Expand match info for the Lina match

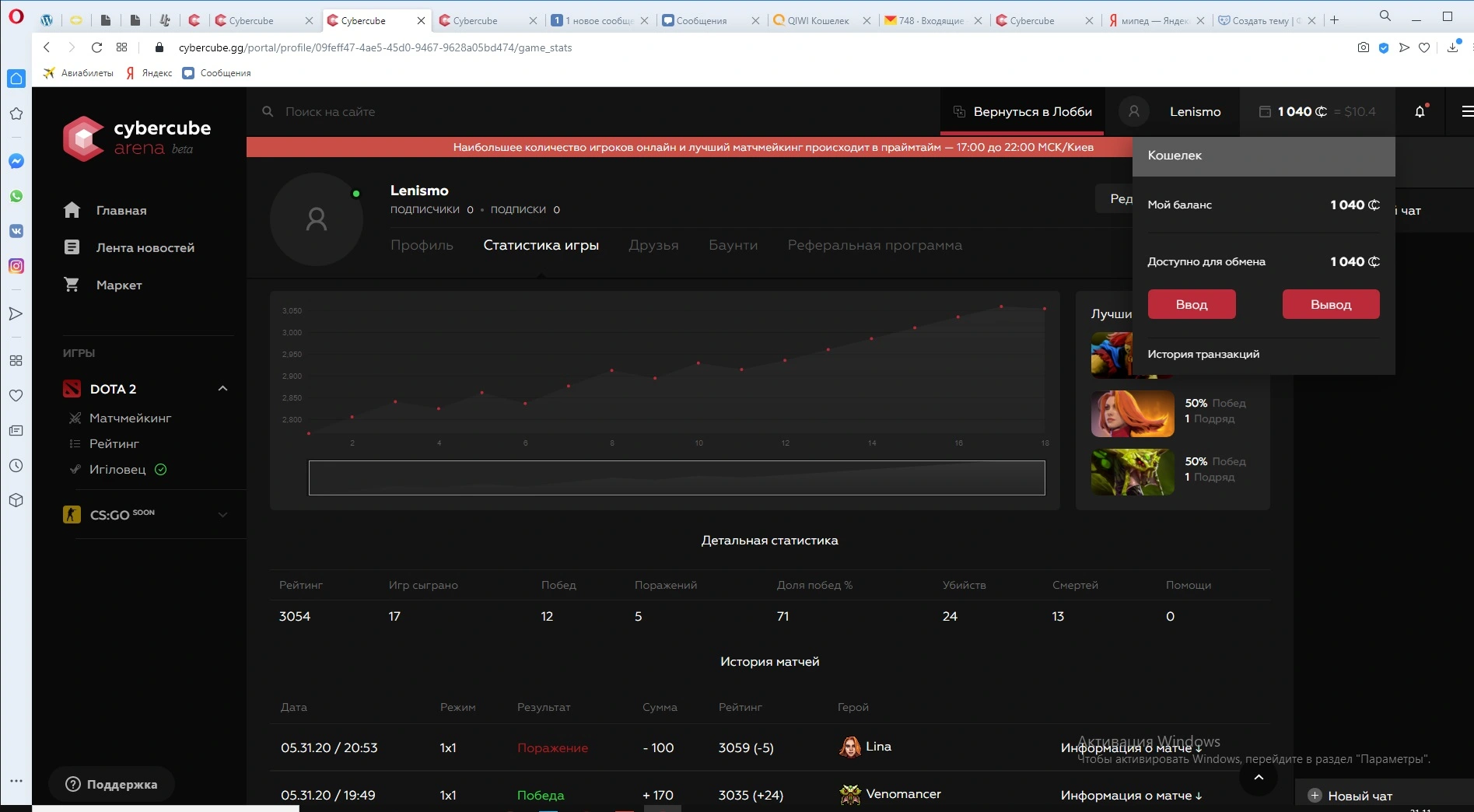1131,748
